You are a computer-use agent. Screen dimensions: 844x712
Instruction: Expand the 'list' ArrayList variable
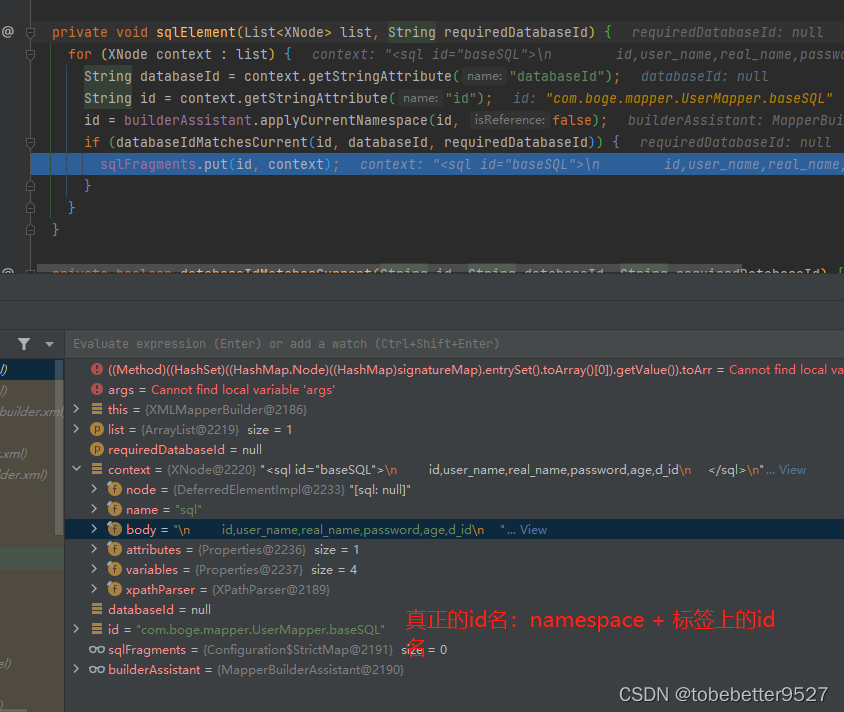[x=76, y=429]
